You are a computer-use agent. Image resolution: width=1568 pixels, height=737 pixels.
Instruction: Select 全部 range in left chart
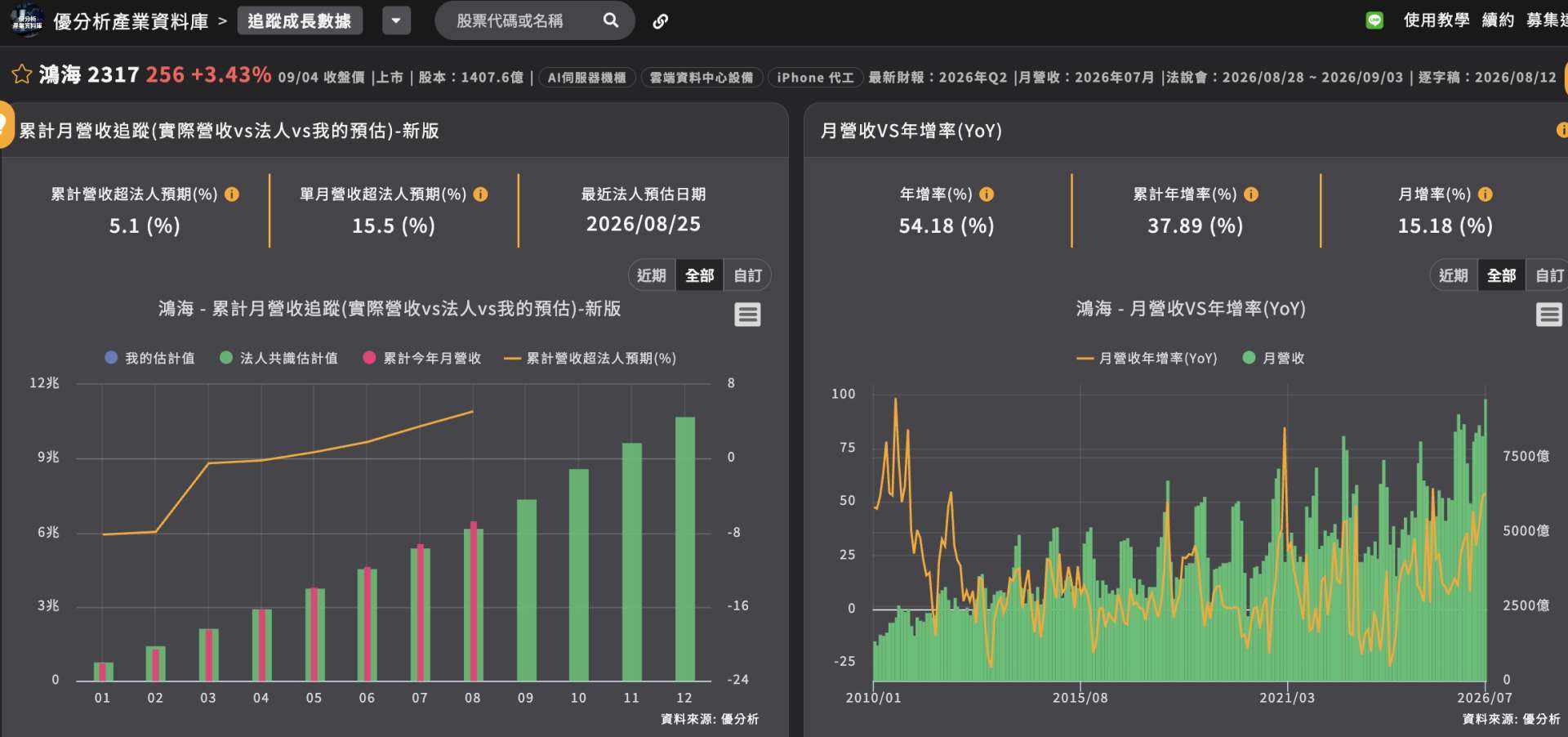[x=700, y=275]
